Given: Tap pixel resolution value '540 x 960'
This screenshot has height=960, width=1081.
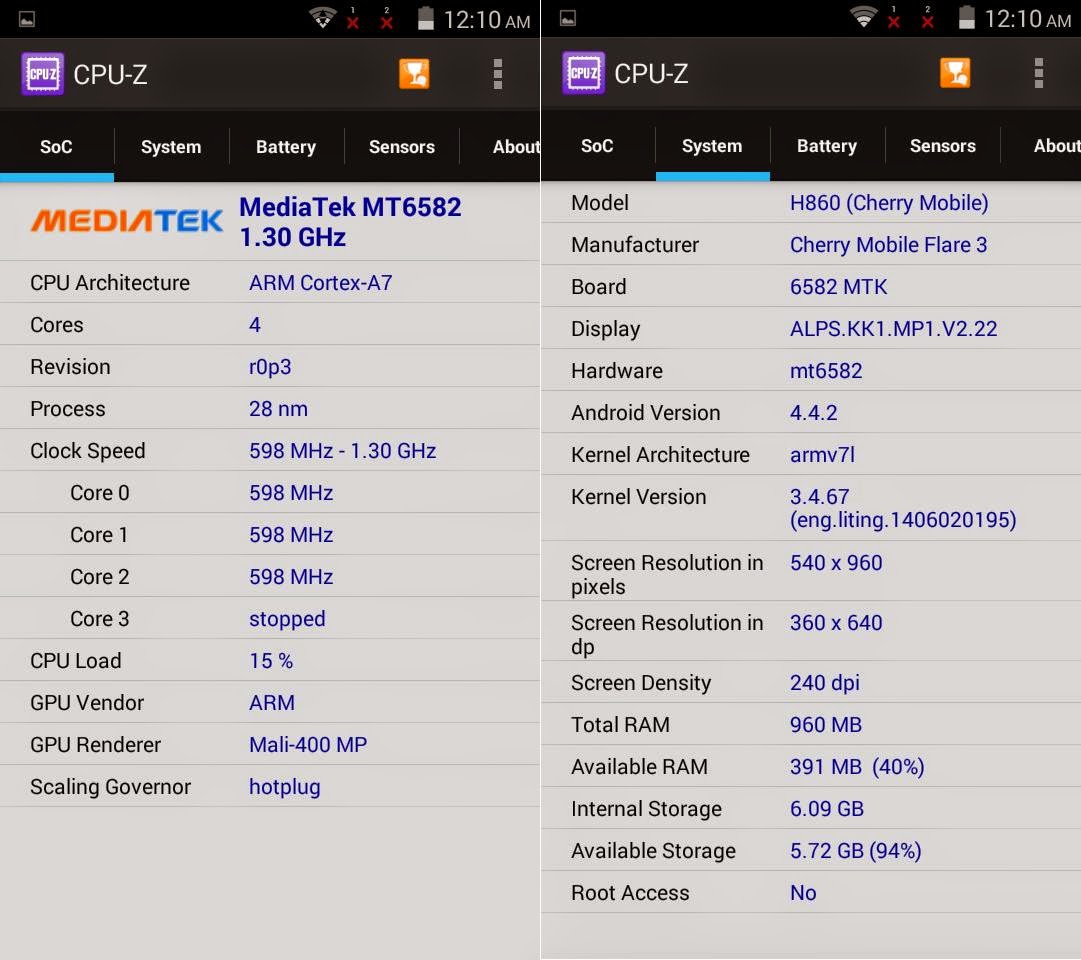Looking at the screenshot, I should (836, 563).
